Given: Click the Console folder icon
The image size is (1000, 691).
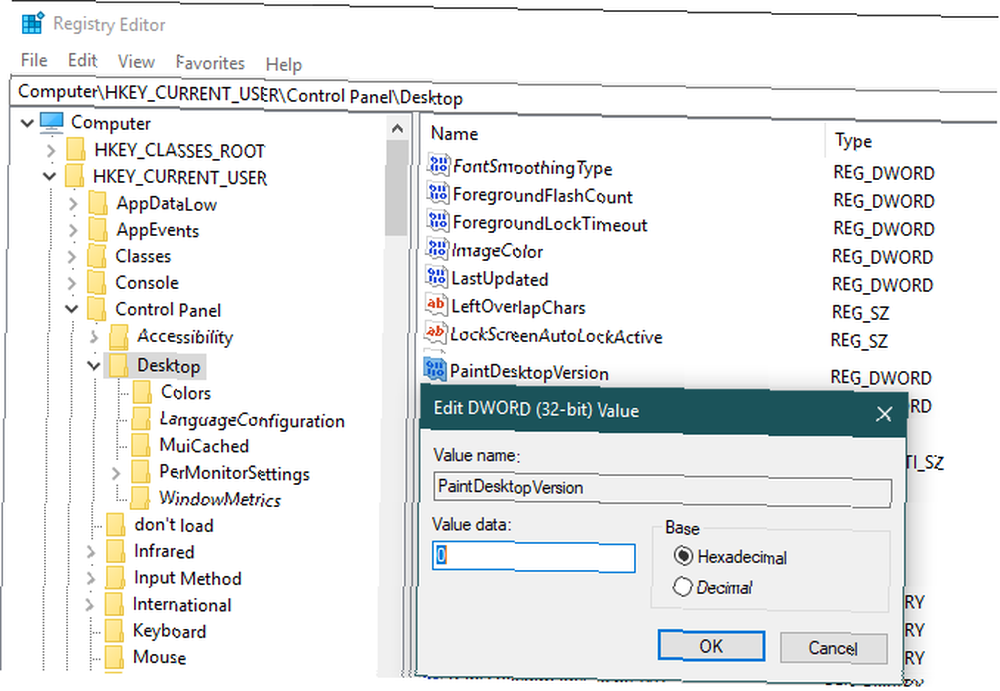Looking at the screenshot, I should [97, 282].
